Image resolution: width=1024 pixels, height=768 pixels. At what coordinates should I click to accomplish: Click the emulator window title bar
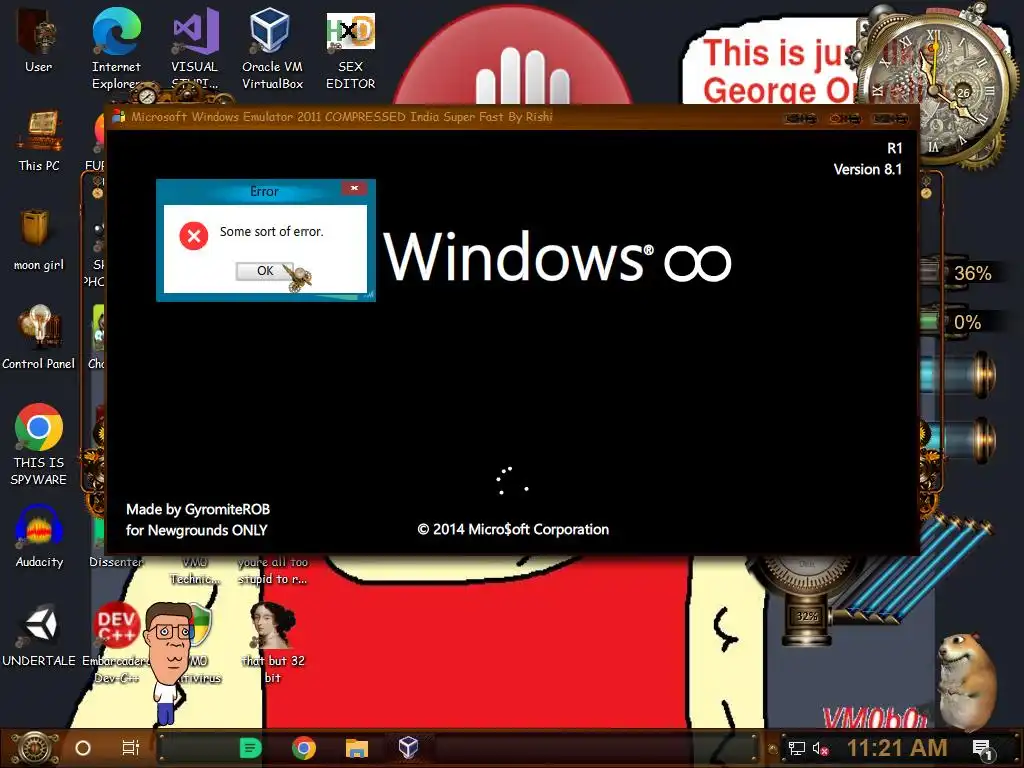click(512, 118)
